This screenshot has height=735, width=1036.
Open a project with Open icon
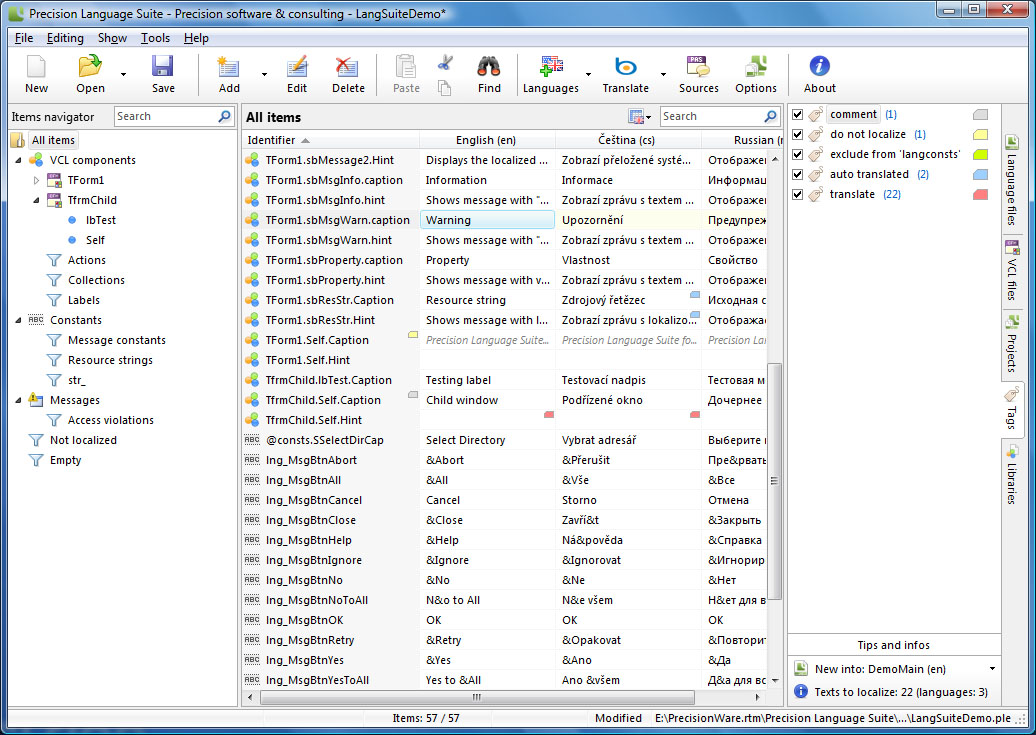click(90, 67)
